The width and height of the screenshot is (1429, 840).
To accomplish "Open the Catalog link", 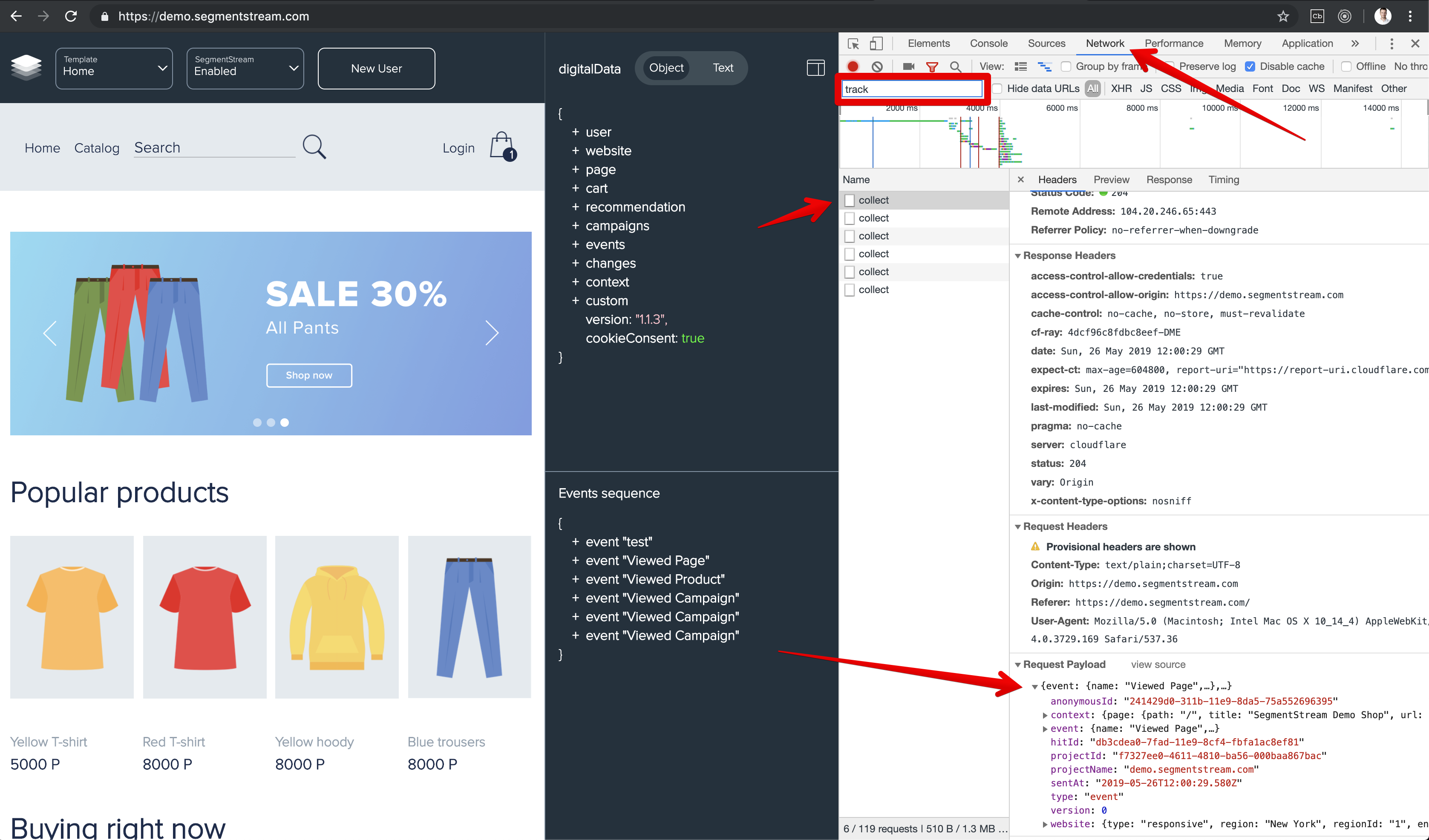I will pyautogui.click(x=97, y=148).
